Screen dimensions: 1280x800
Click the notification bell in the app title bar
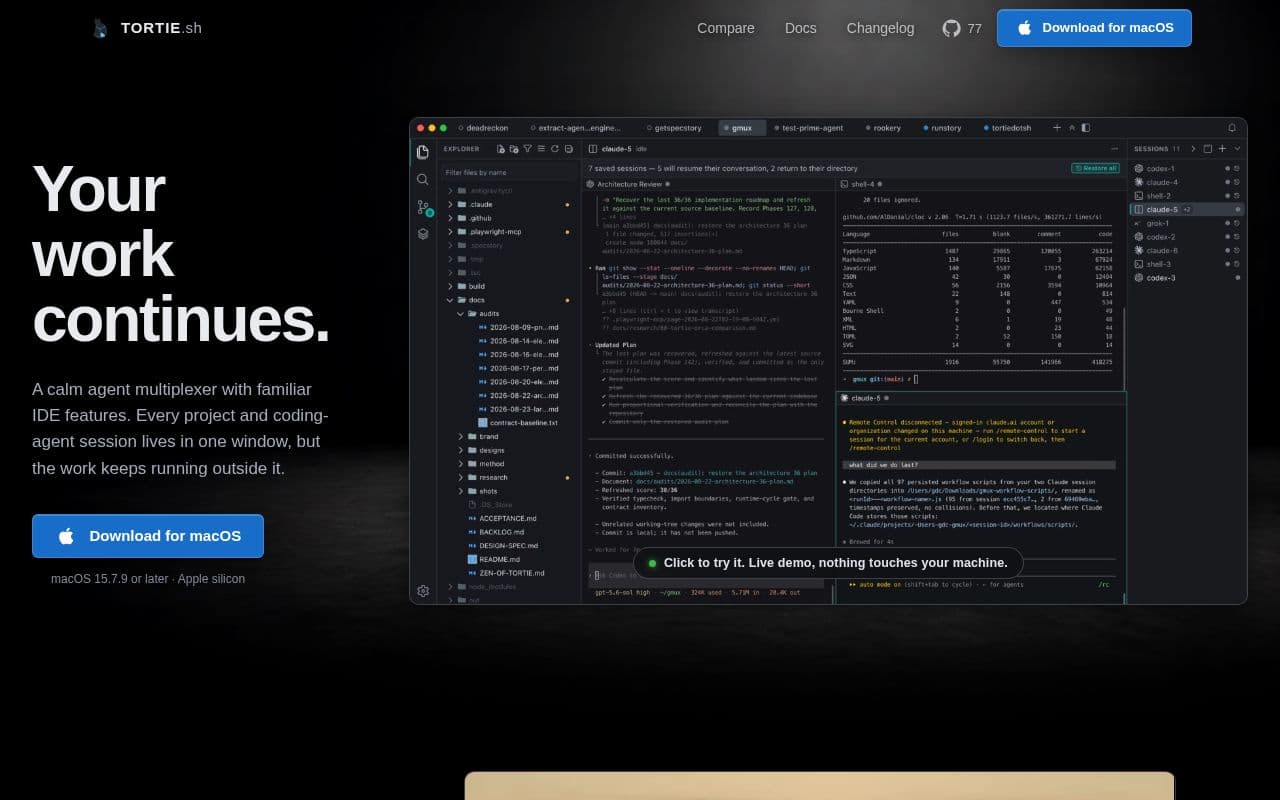point(1232,128)
